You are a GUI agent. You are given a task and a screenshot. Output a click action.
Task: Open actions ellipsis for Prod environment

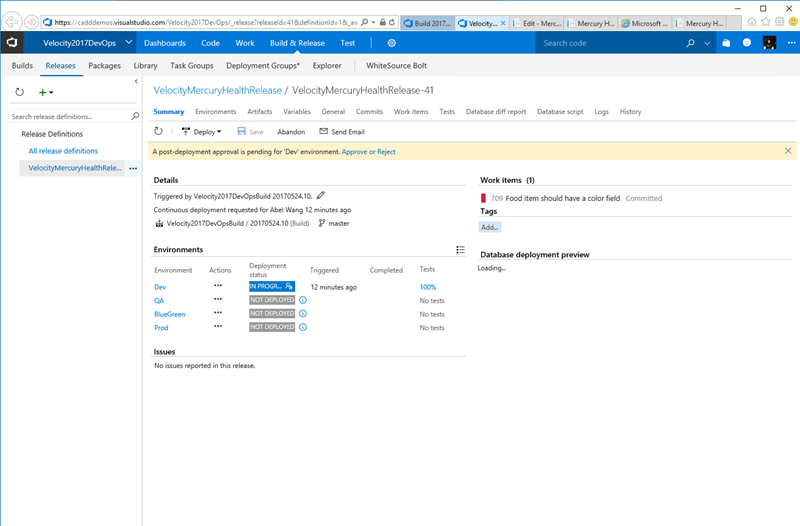pos(218,326)
